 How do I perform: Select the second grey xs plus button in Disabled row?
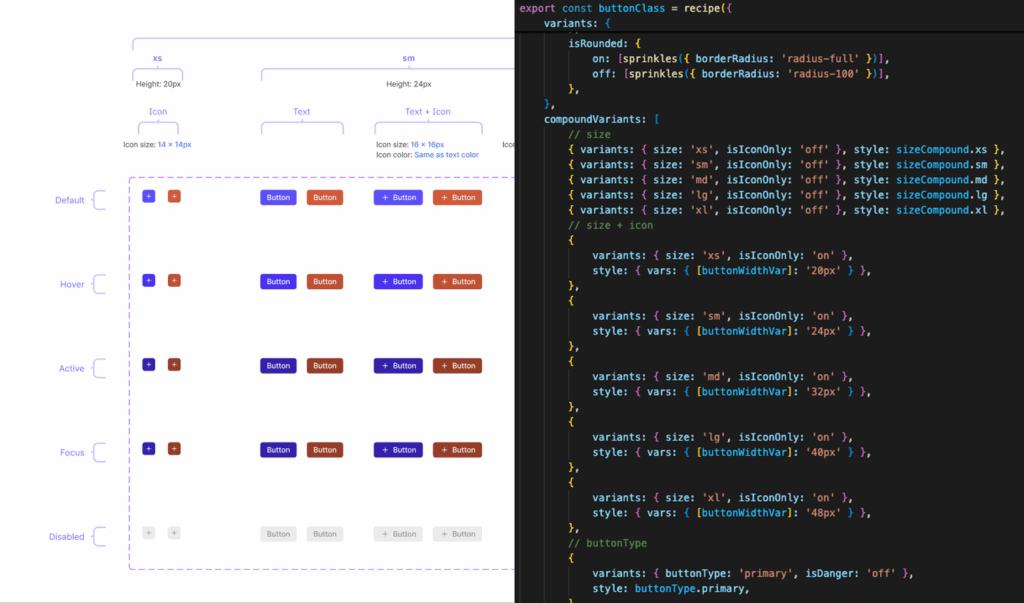(174, 533)
